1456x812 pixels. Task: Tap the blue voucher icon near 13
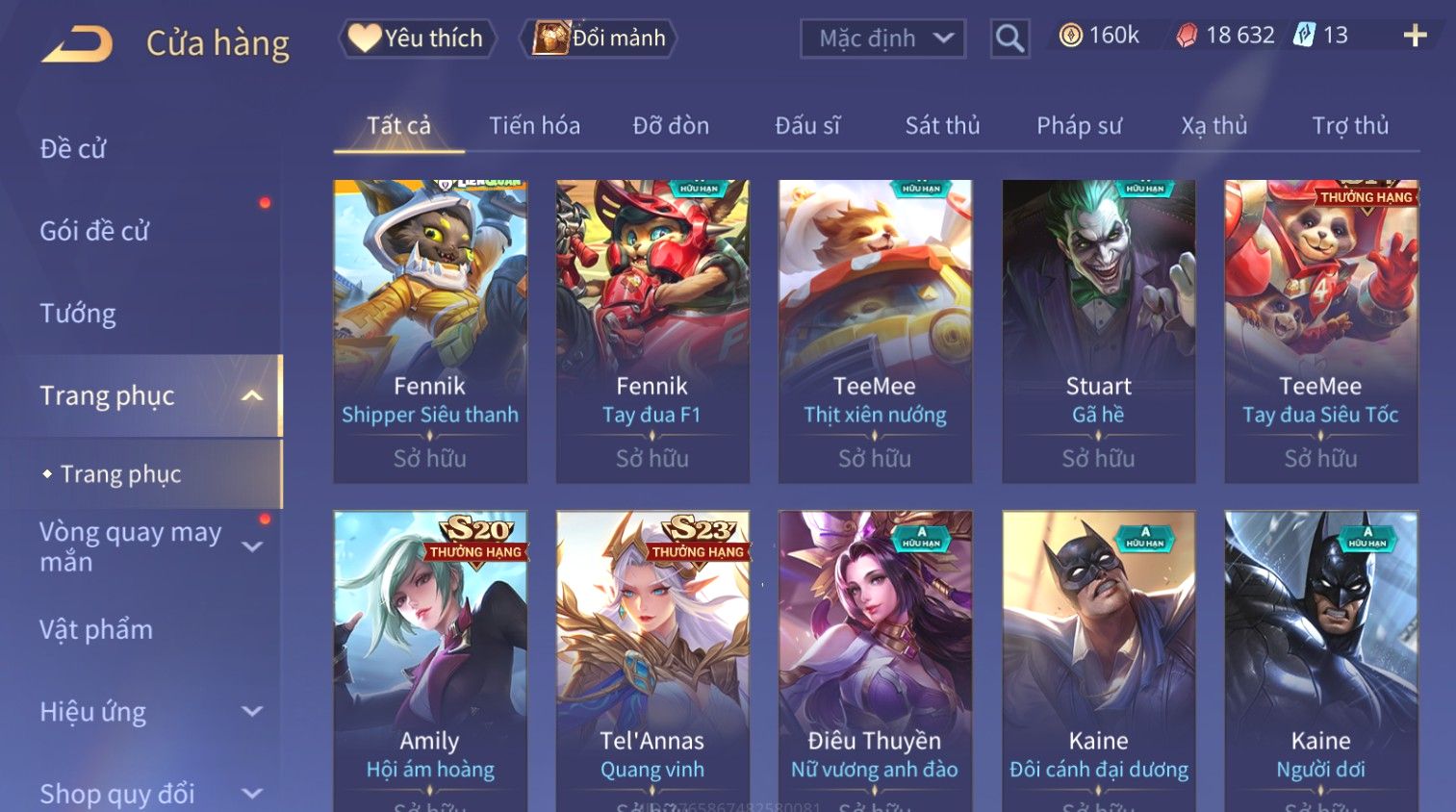(x=1303, y=35)
